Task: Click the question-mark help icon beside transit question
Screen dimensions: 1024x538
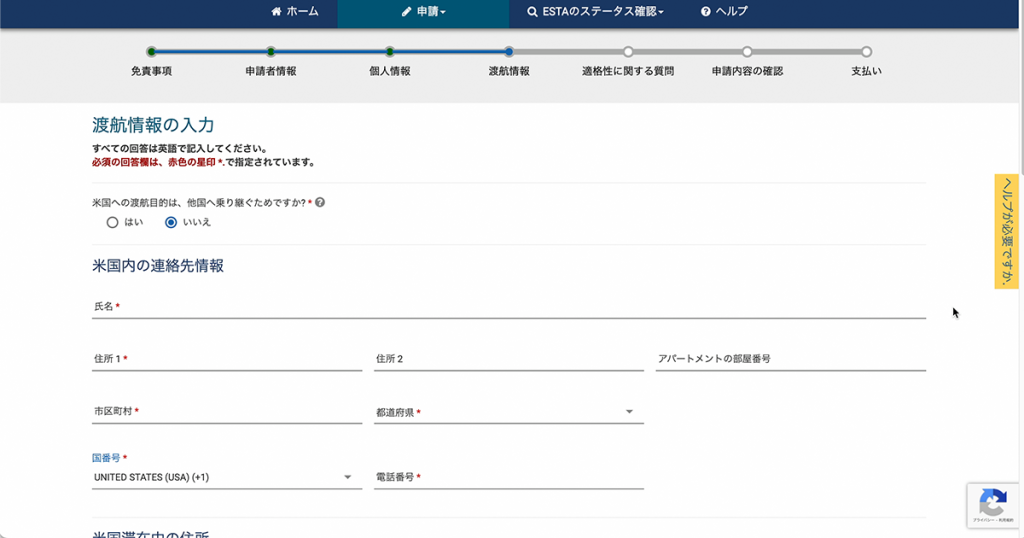Action: click(x=320, y=202)
